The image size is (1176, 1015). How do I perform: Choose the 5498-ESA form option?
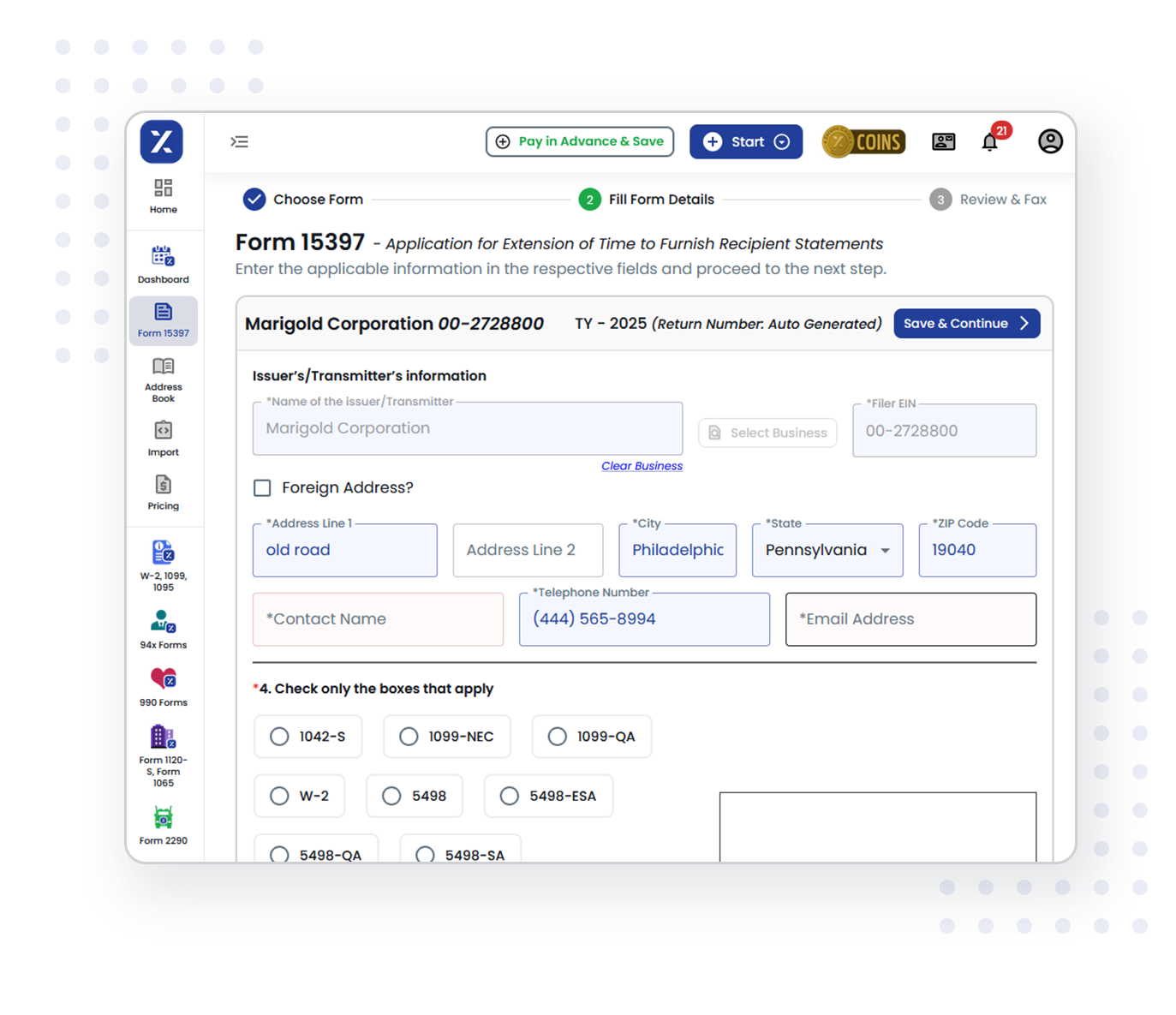point(510,796)
